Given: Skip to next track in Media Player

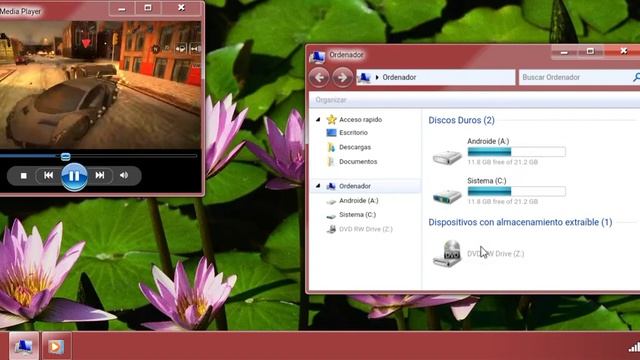Looking at the screenshot, I should pos(100,176).
